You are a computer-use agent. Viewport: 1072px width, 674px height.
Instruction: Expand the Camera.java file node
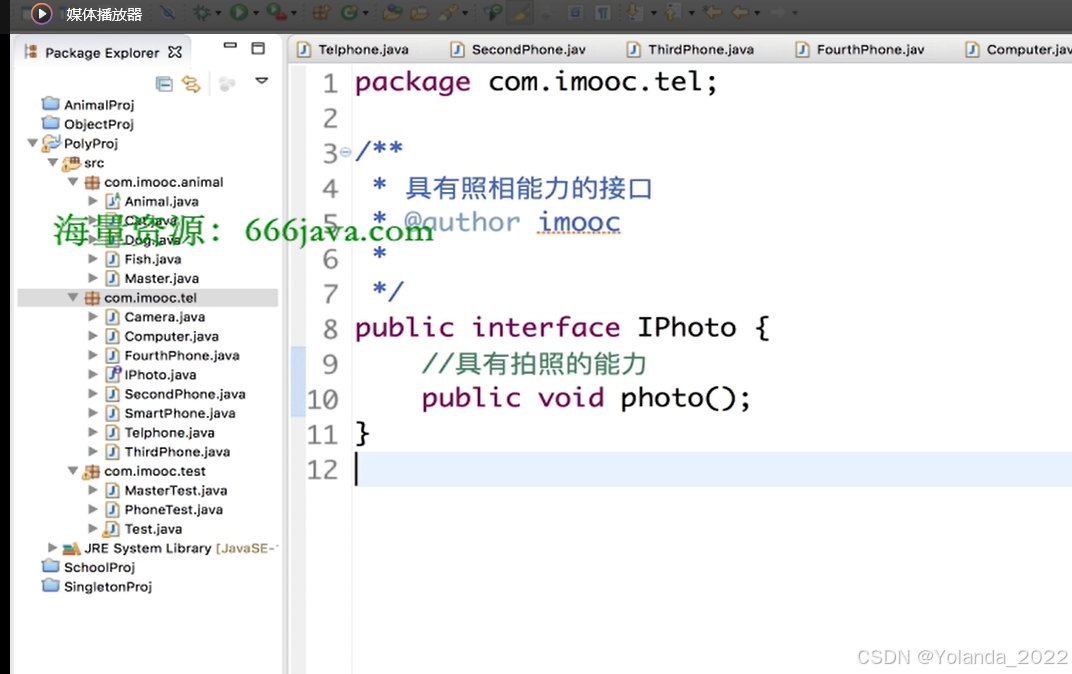point(93,316)
